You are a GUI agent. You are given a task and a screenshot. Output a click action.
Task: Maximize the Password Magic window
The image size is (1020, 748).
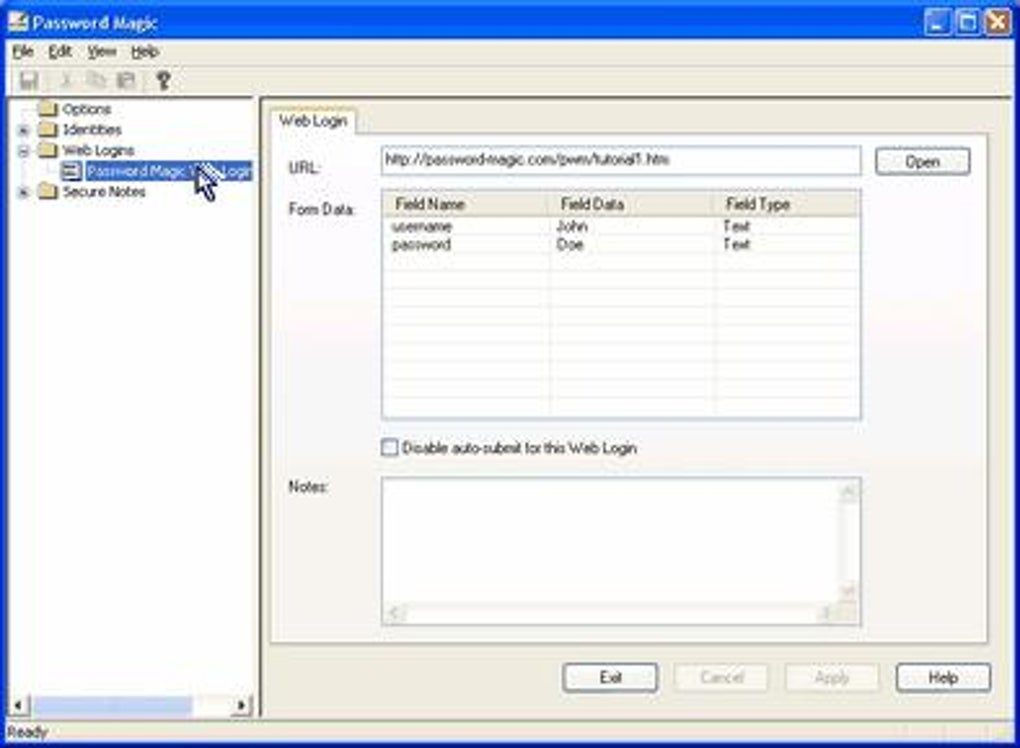pyautogui.click(x=967, y=23)
